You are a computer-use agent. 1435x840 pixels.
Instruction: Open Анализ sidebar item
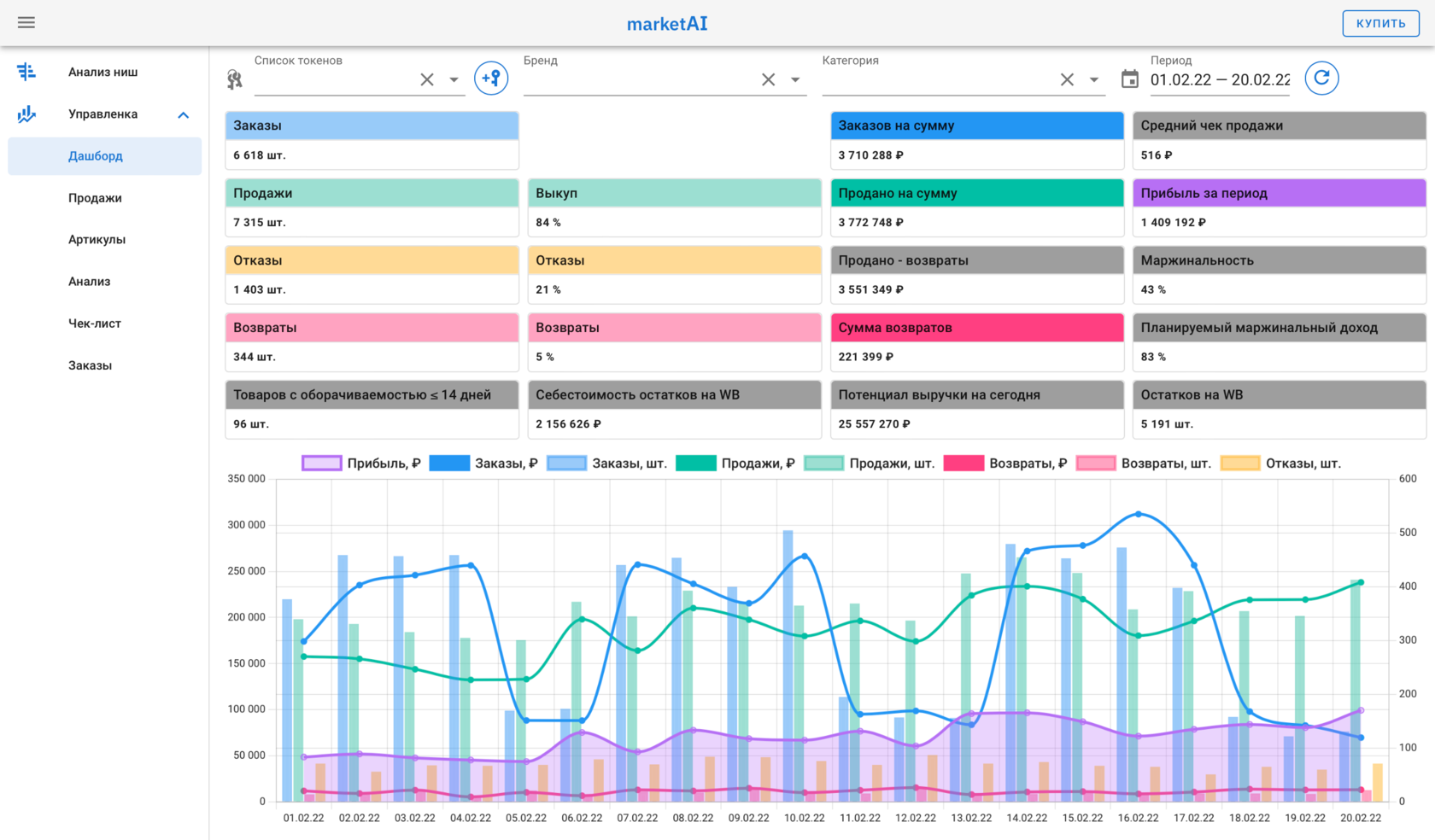point(104,282)
